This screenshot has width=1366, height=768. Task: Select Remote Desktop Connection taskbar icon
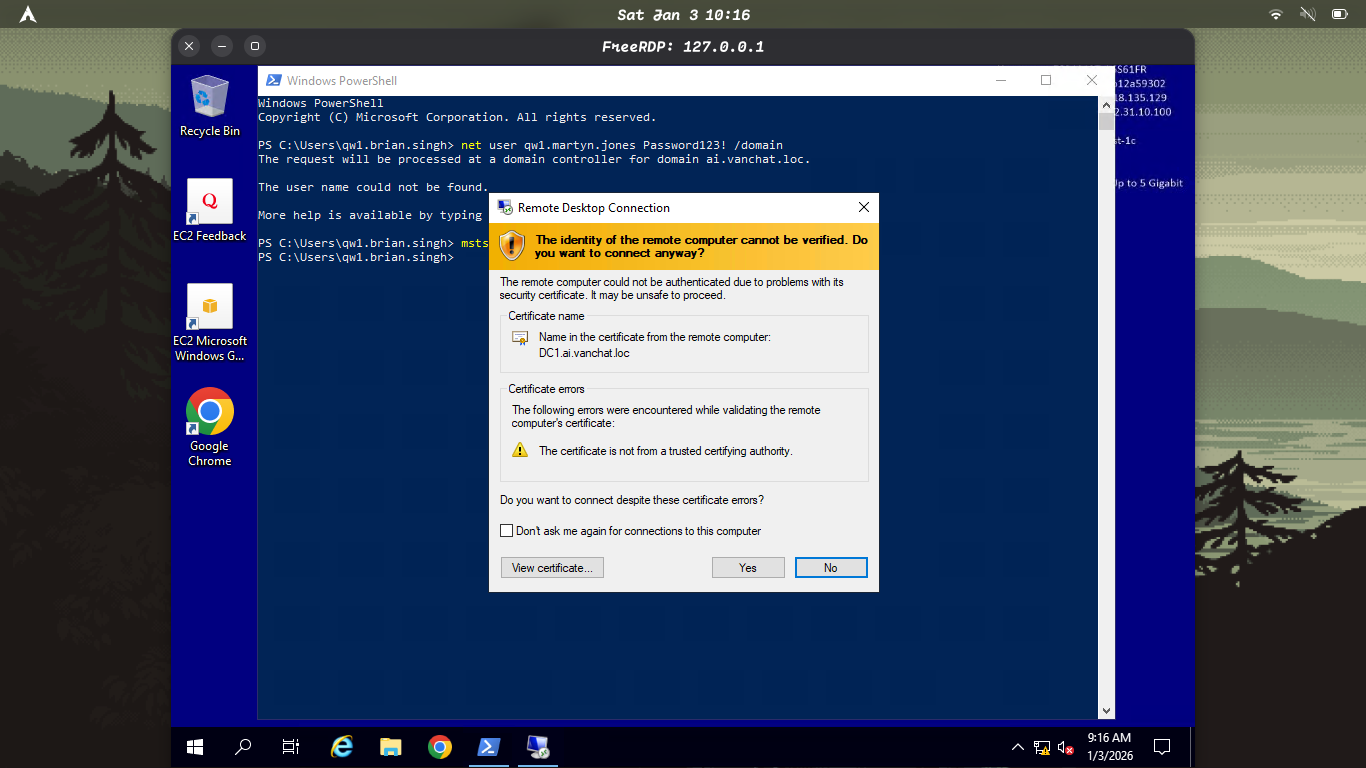pos(537,747)
